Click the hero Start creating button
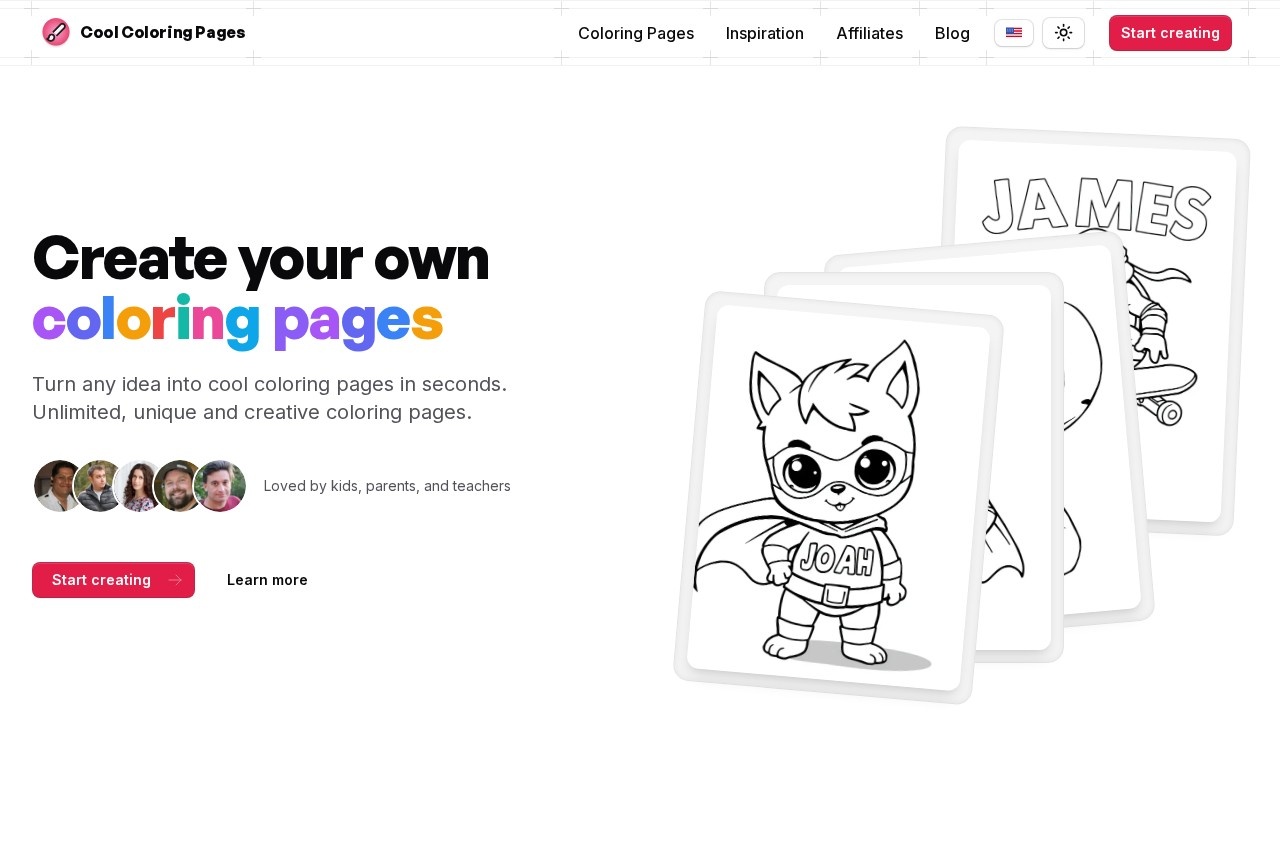 [x=102, y=580]
